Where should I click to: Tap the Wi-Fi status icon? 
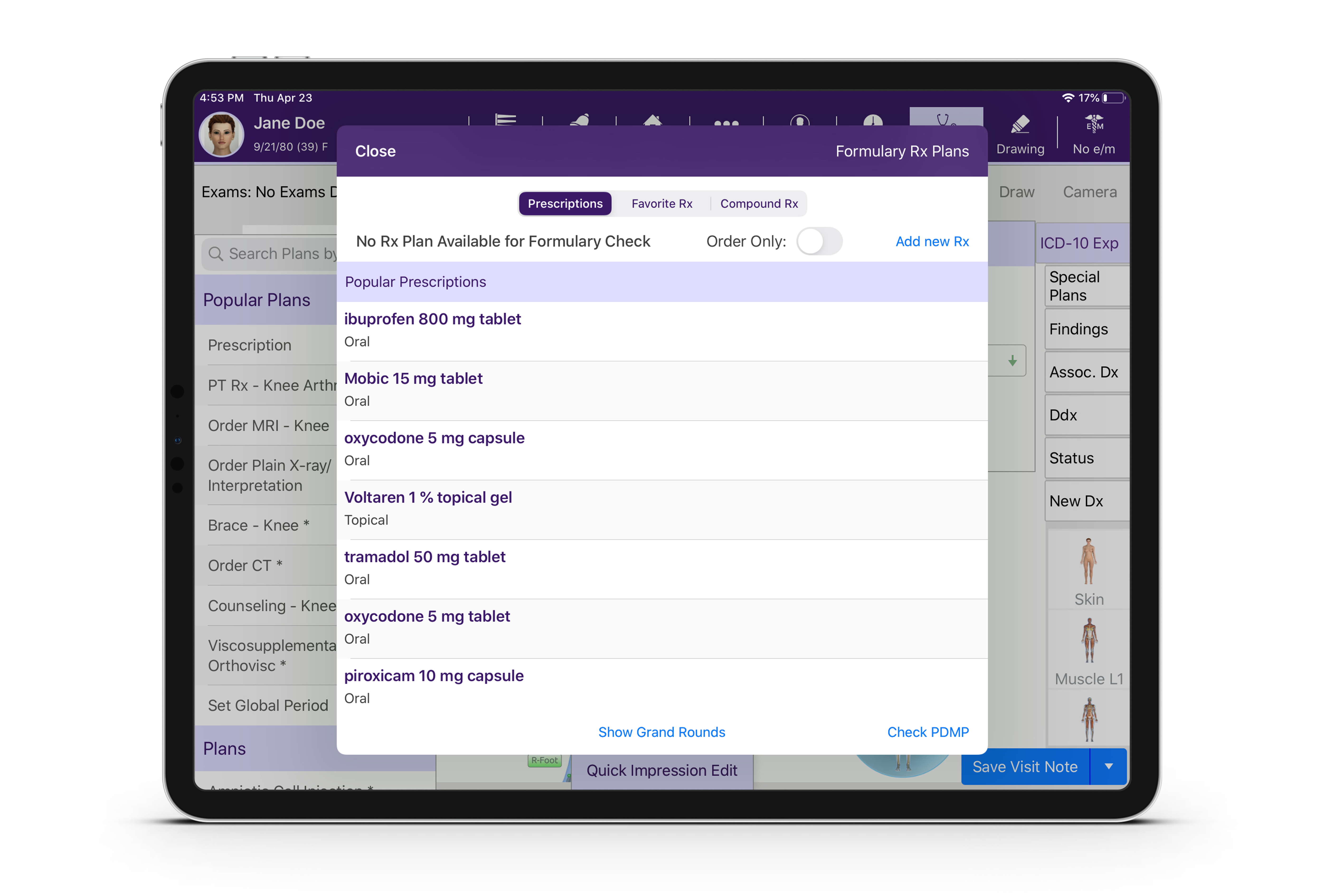pos(1068,98)
